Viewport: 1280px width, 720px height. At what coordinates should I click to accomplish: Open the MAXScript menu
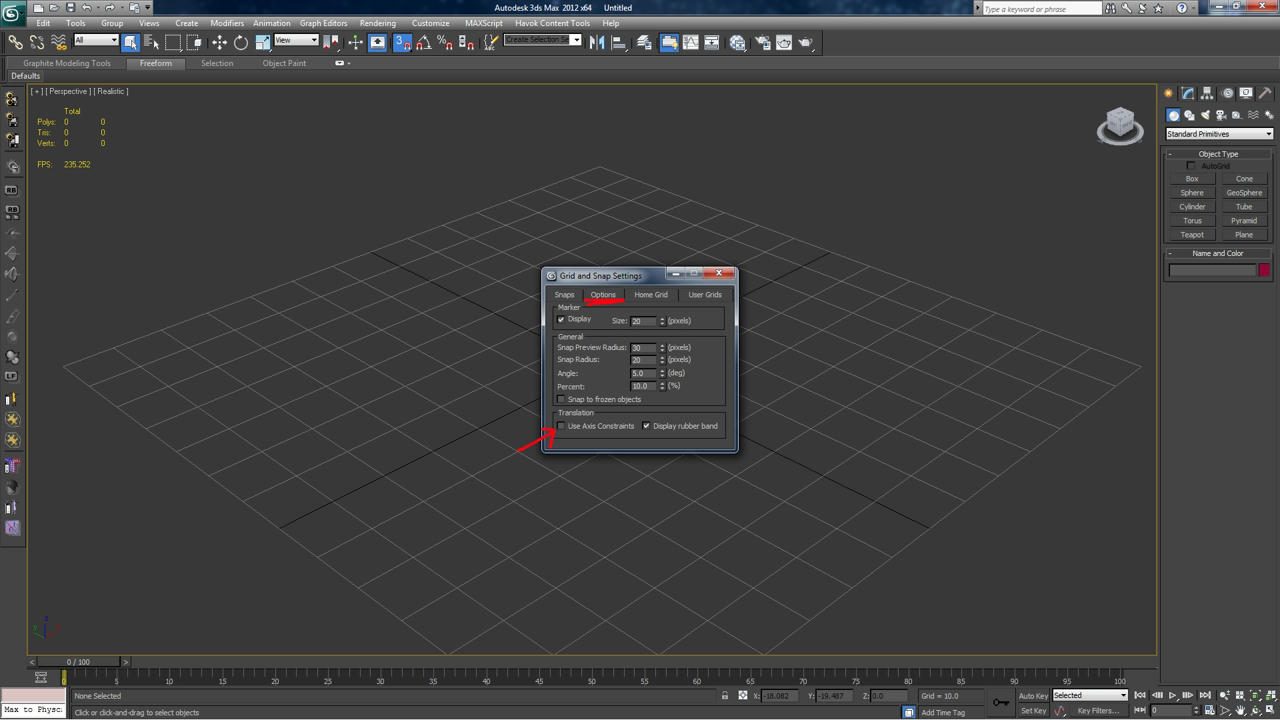point(484,23)
